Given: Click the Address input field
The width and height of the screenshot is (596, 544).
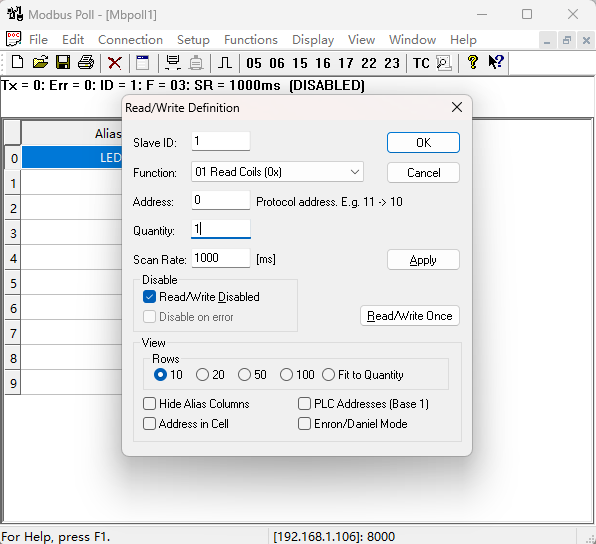Looking at the screenshot, I should [x=221, y=200].
